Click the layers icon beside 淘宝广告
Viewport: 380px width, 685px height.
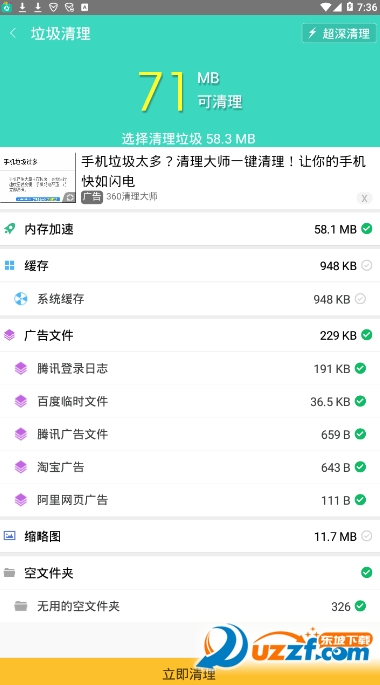click(21, 467)
